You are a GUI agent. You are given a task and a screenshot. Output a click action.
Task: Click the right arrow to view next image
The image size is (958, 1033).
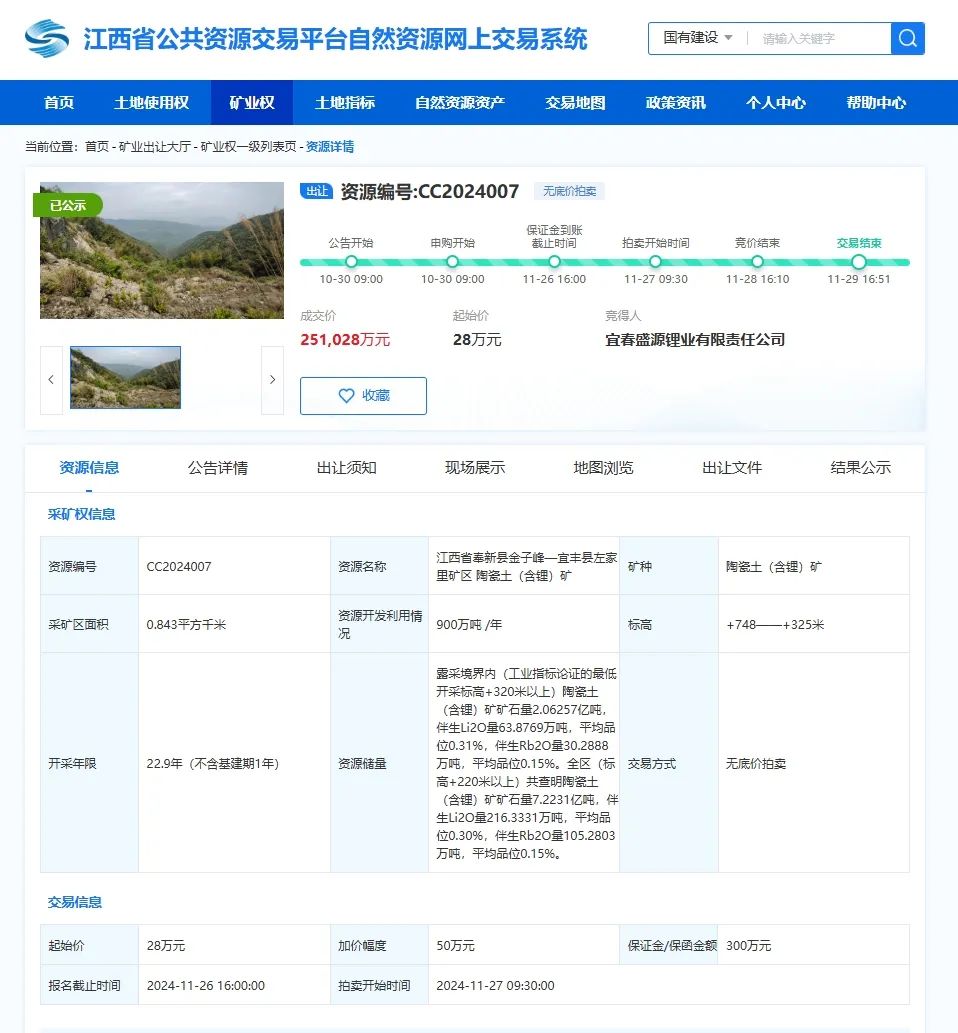tap(272, 379)
